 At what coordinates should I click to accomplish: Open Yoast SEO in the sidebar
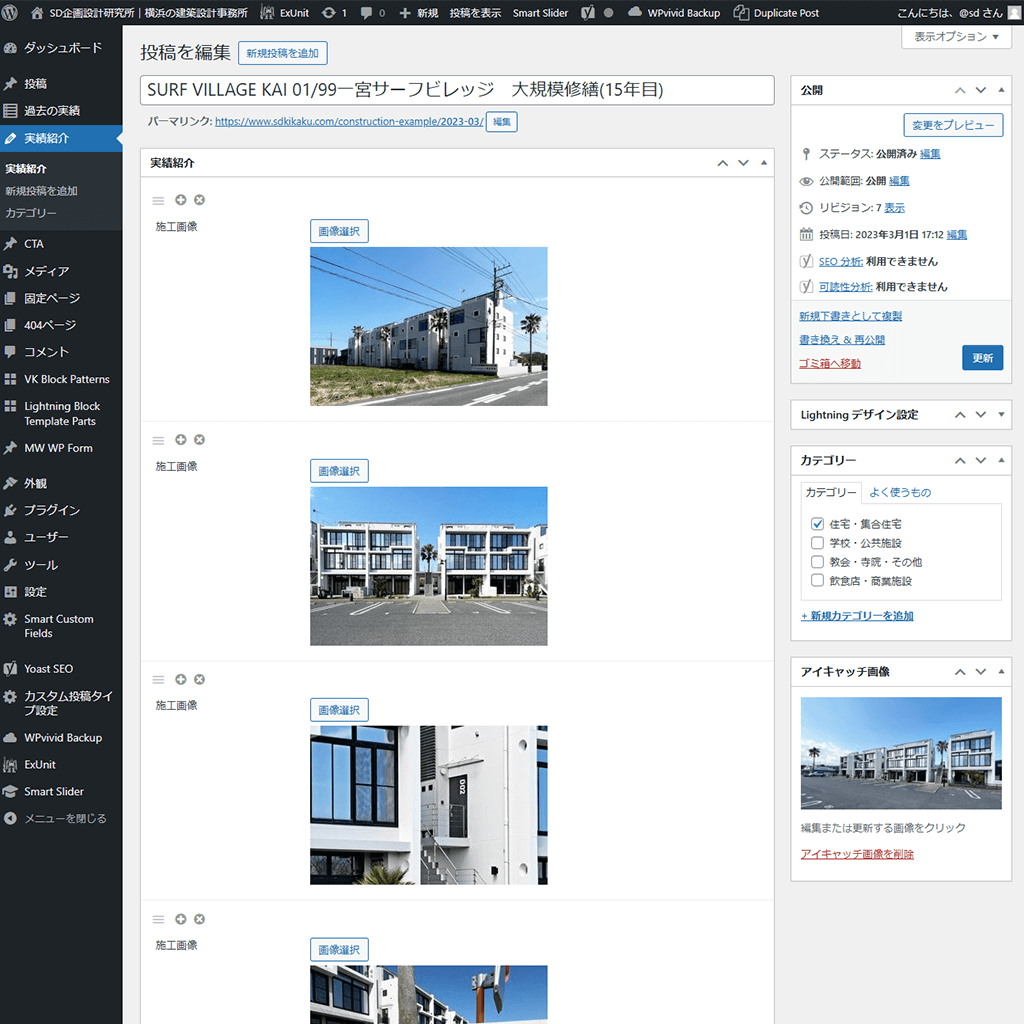(61, 669)
